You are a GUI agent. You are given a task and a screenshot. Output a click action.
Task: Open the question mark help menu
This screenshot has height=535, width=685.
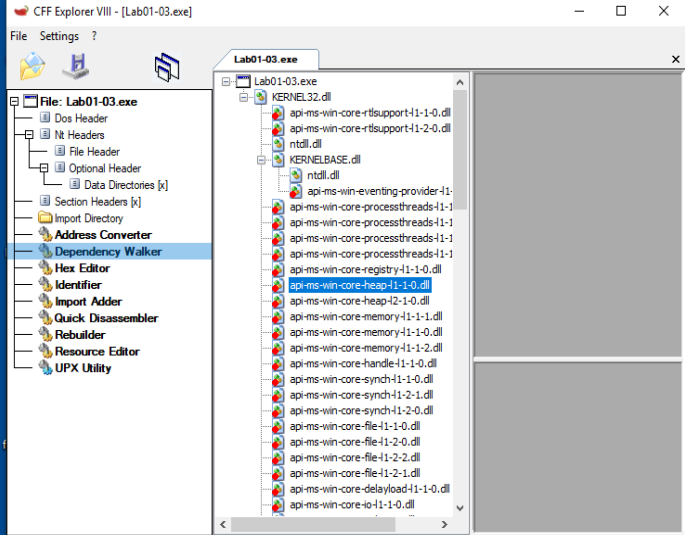pos(94,36)
